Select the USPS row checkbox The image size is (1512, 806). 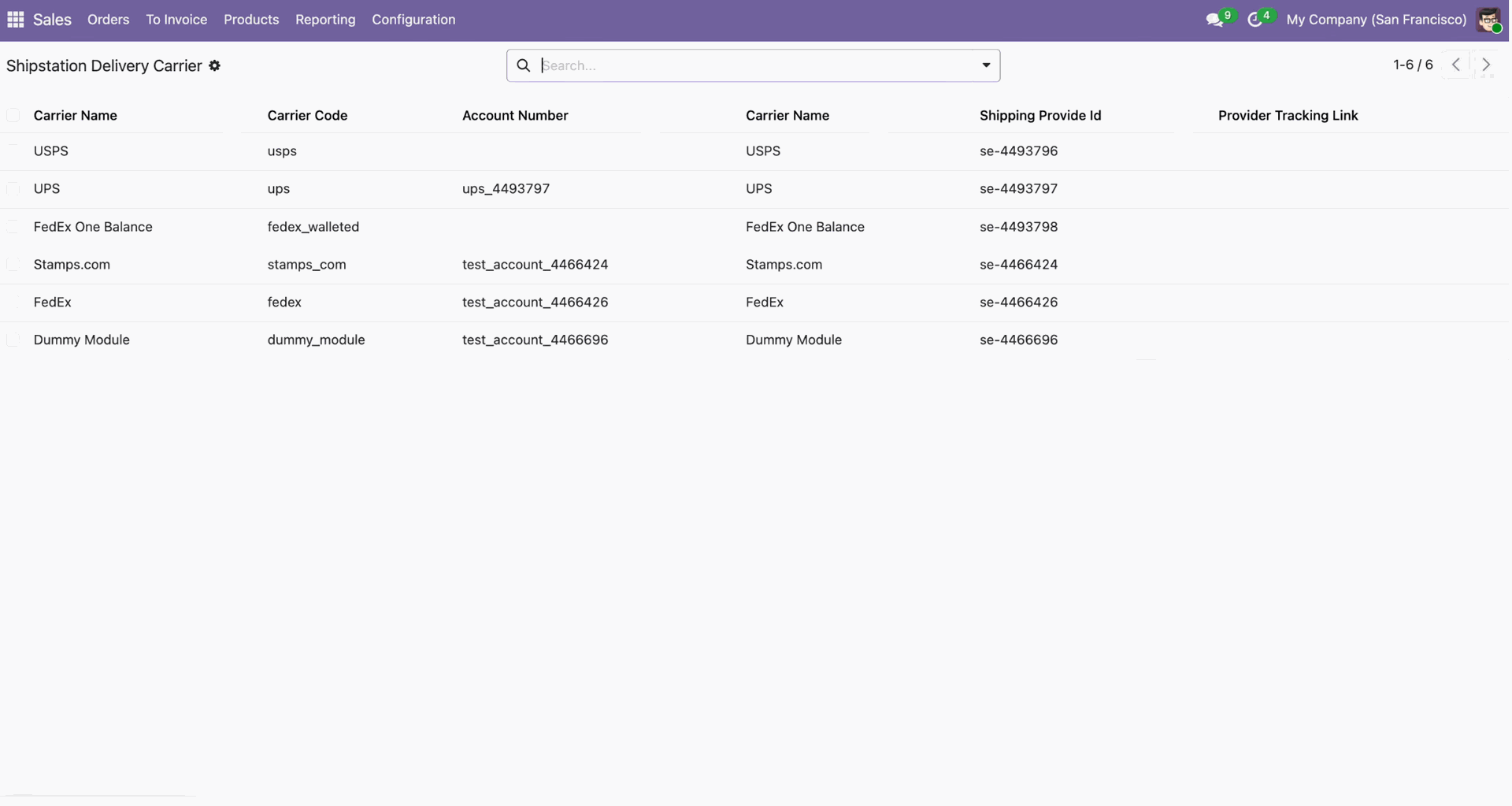(13, 151)
